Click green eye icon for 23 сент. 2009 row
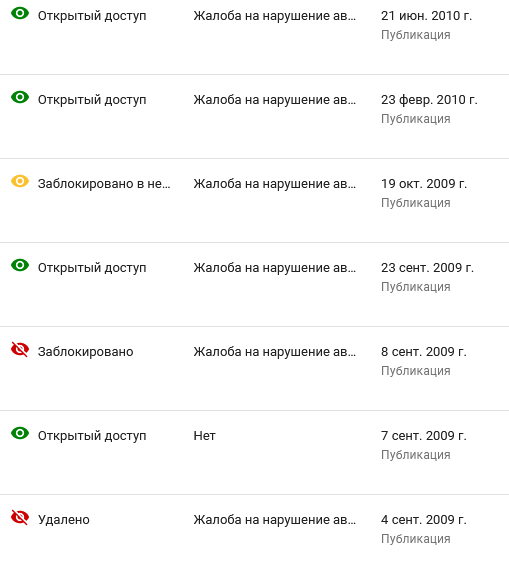The height and width of the screenshot is (578, 509). click(x=20, y=265)
